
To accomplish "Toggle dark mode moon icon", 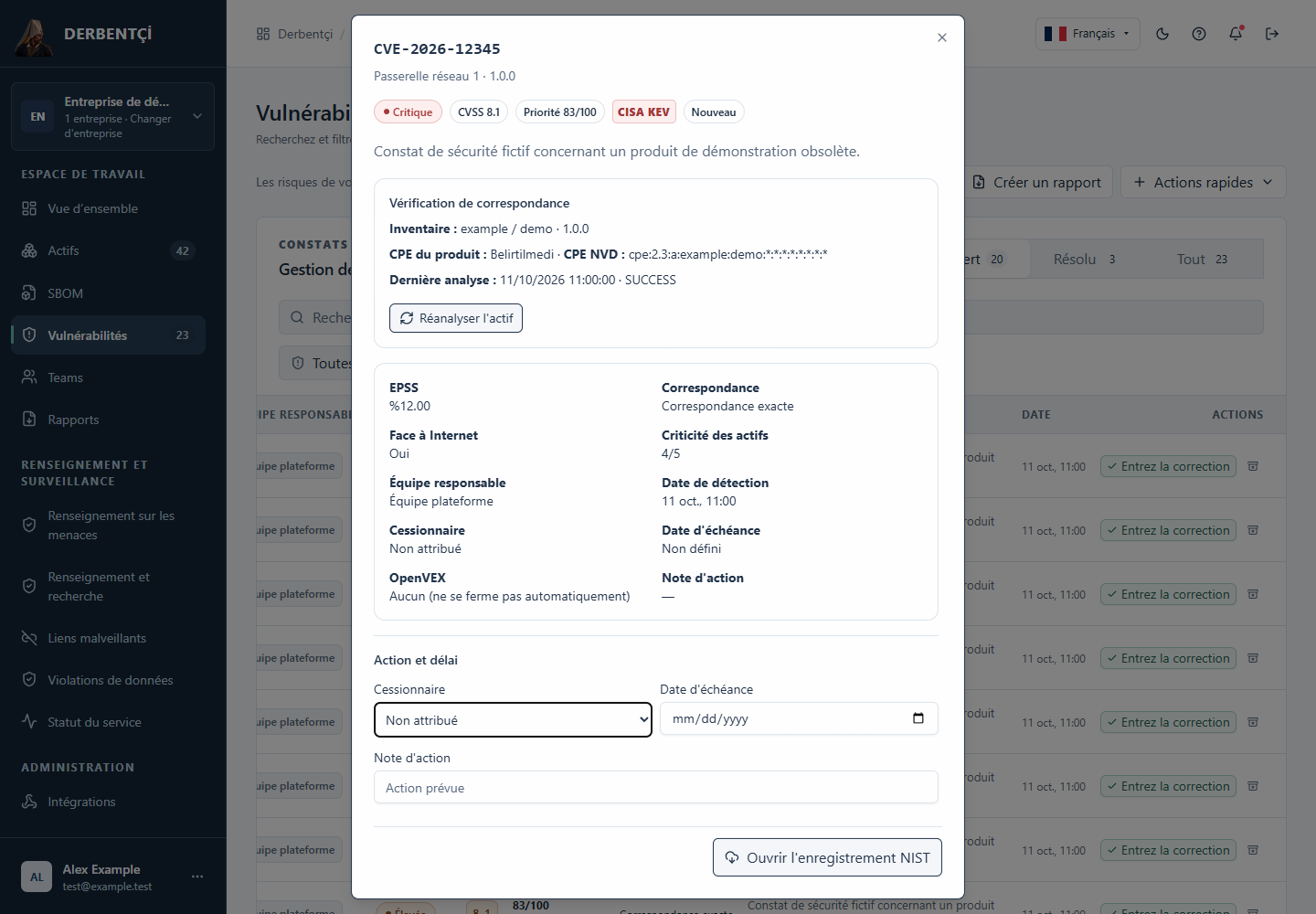I will point(1162,34).
